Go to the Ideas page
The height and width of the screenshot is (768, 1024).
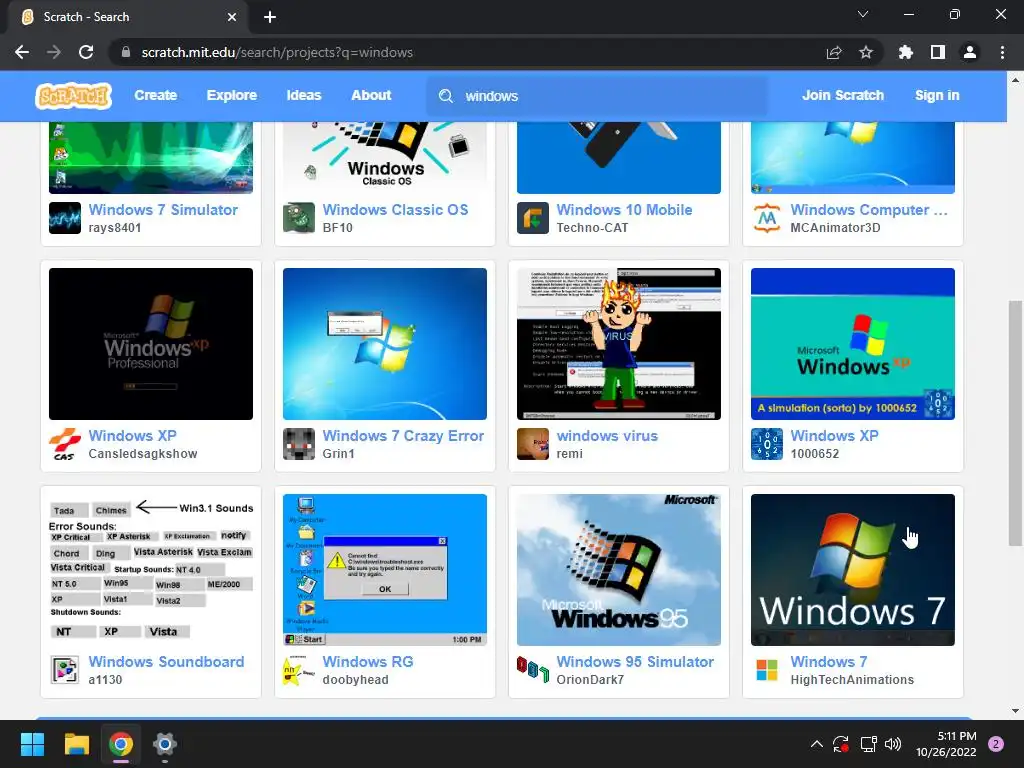click(304, 95)
